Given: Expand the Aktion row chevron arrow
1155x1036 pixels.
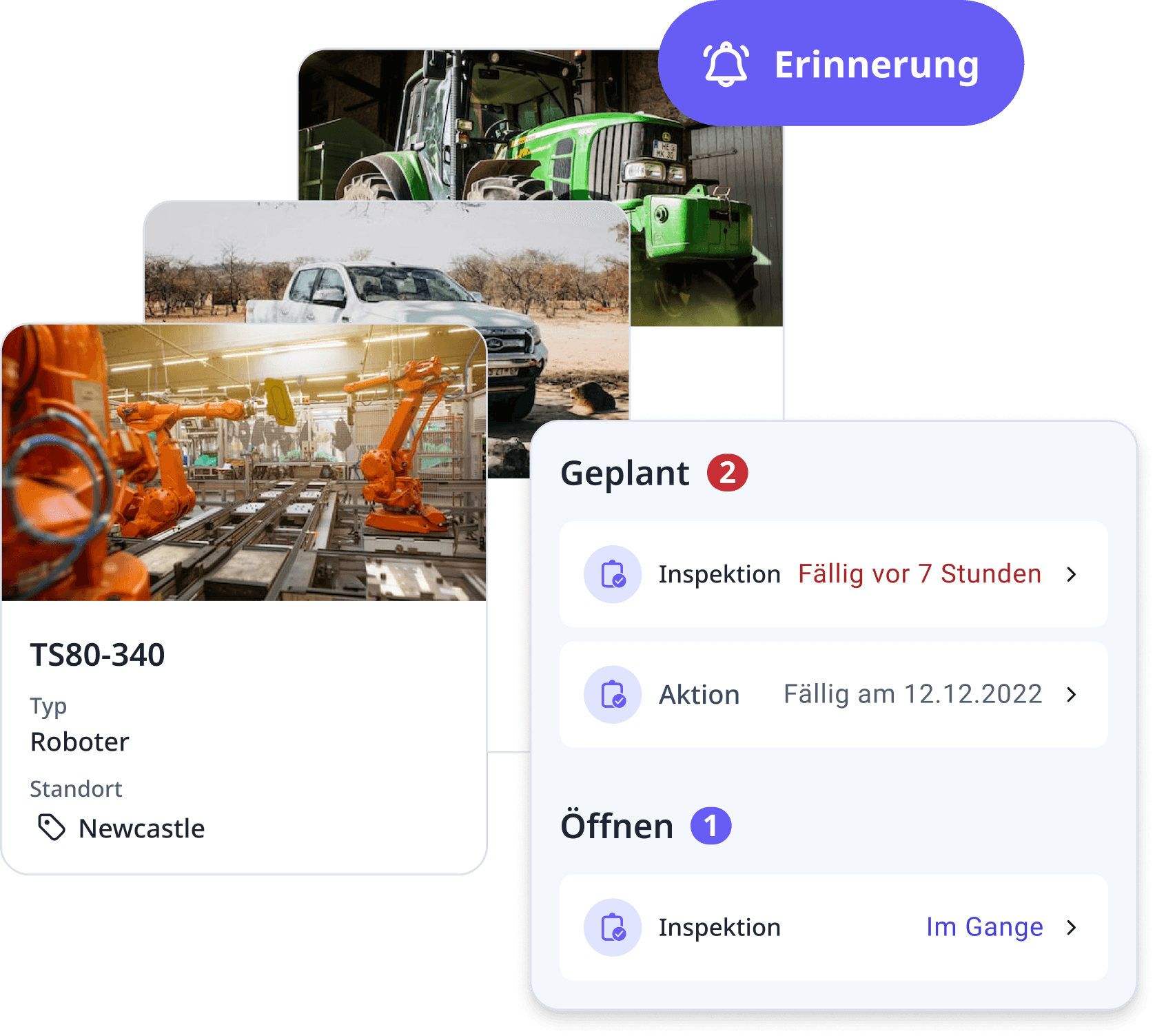Looking at the screenshot, I should (x=1071, y=694).
